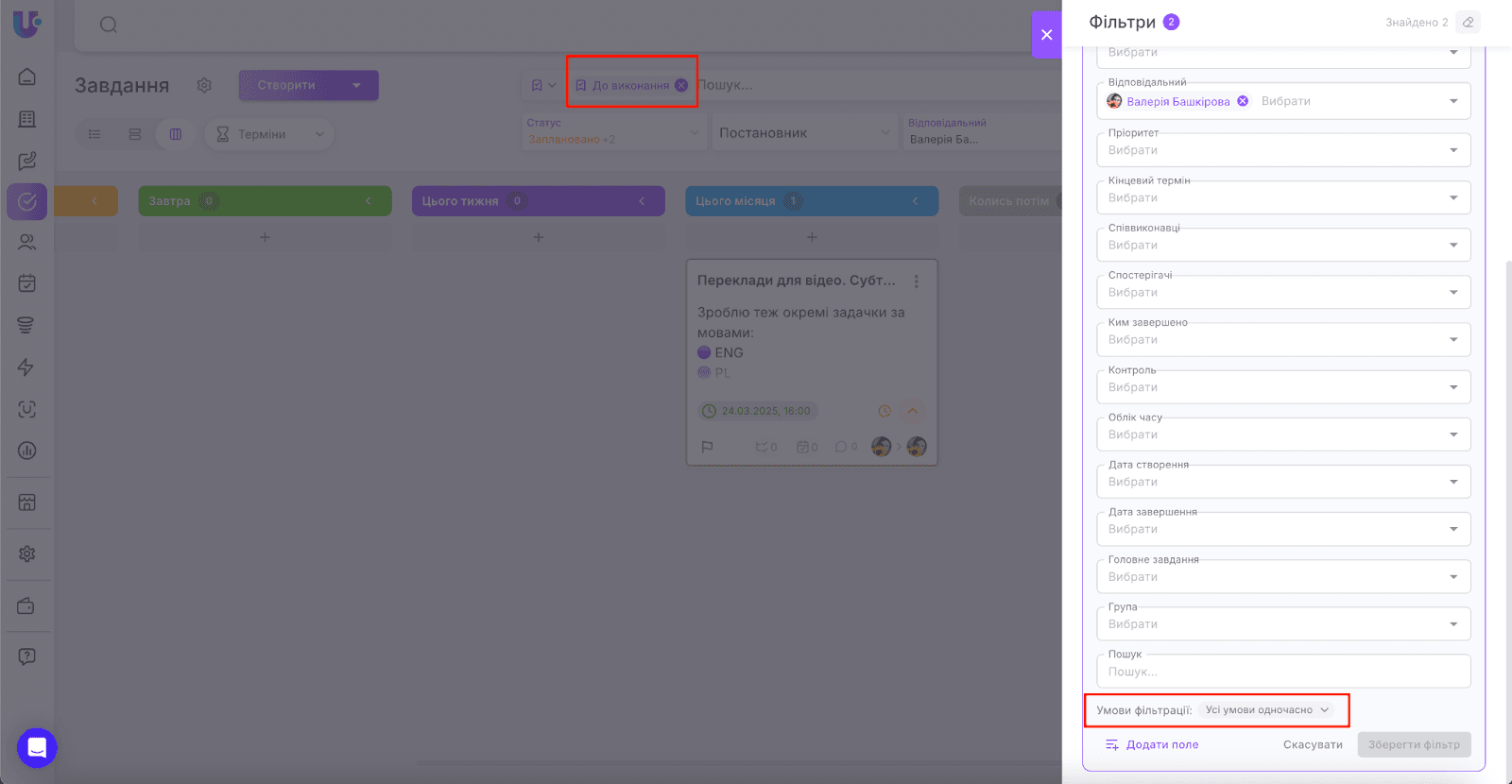Open the calendar icon in sidebar
The image size is (1512, 784).
click(x=27, y=283)
